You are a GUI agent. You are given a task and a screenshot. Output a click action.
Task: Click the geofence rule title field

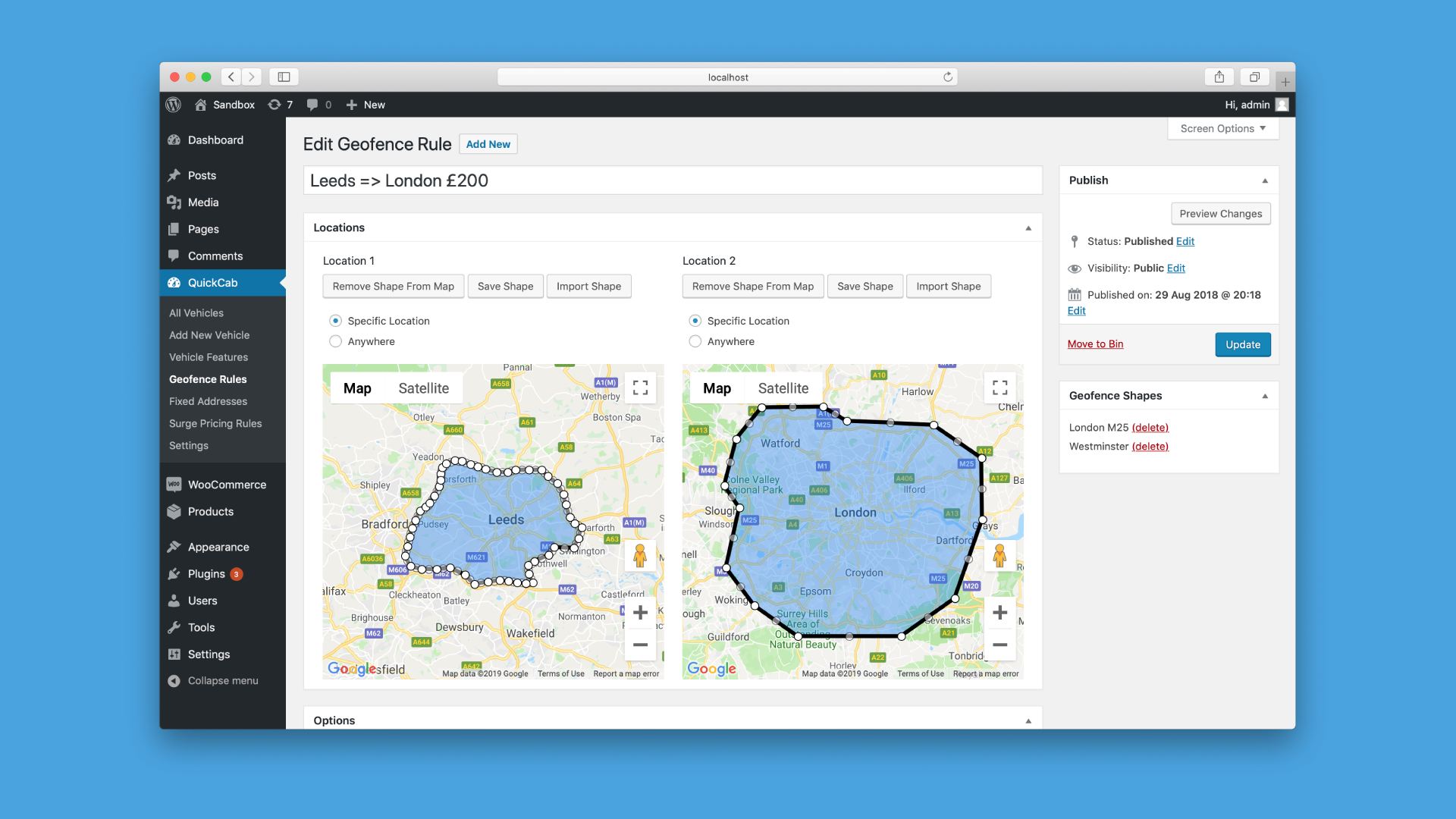pyautogui.click(x=672, y=180)
